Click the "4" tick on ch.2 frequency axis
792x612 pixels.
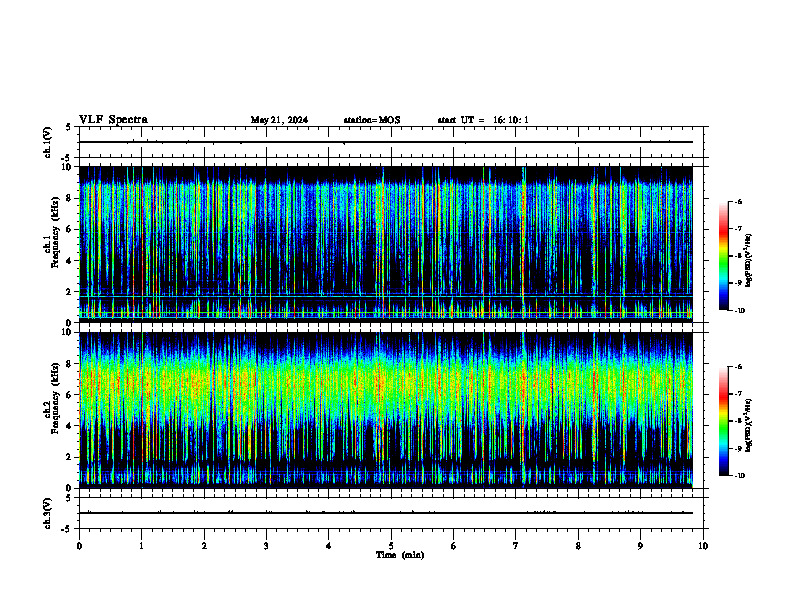[70, 426]
